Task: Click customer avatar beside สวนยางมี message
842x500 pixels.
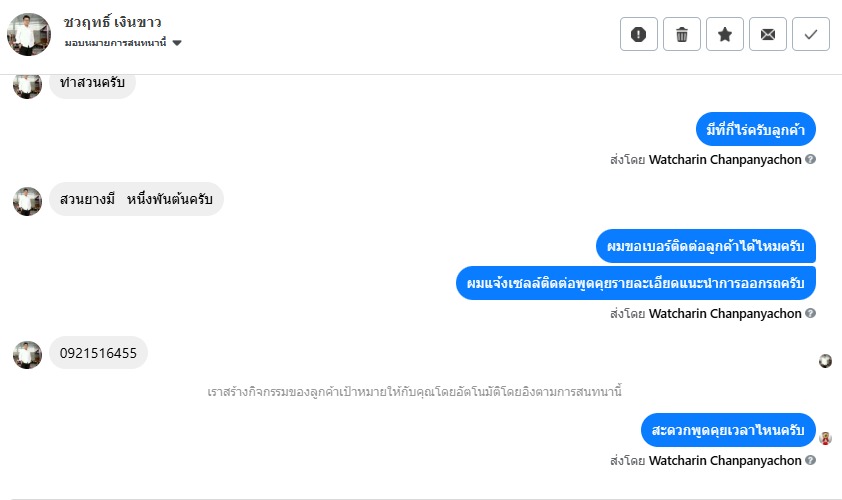Action: 27,201
